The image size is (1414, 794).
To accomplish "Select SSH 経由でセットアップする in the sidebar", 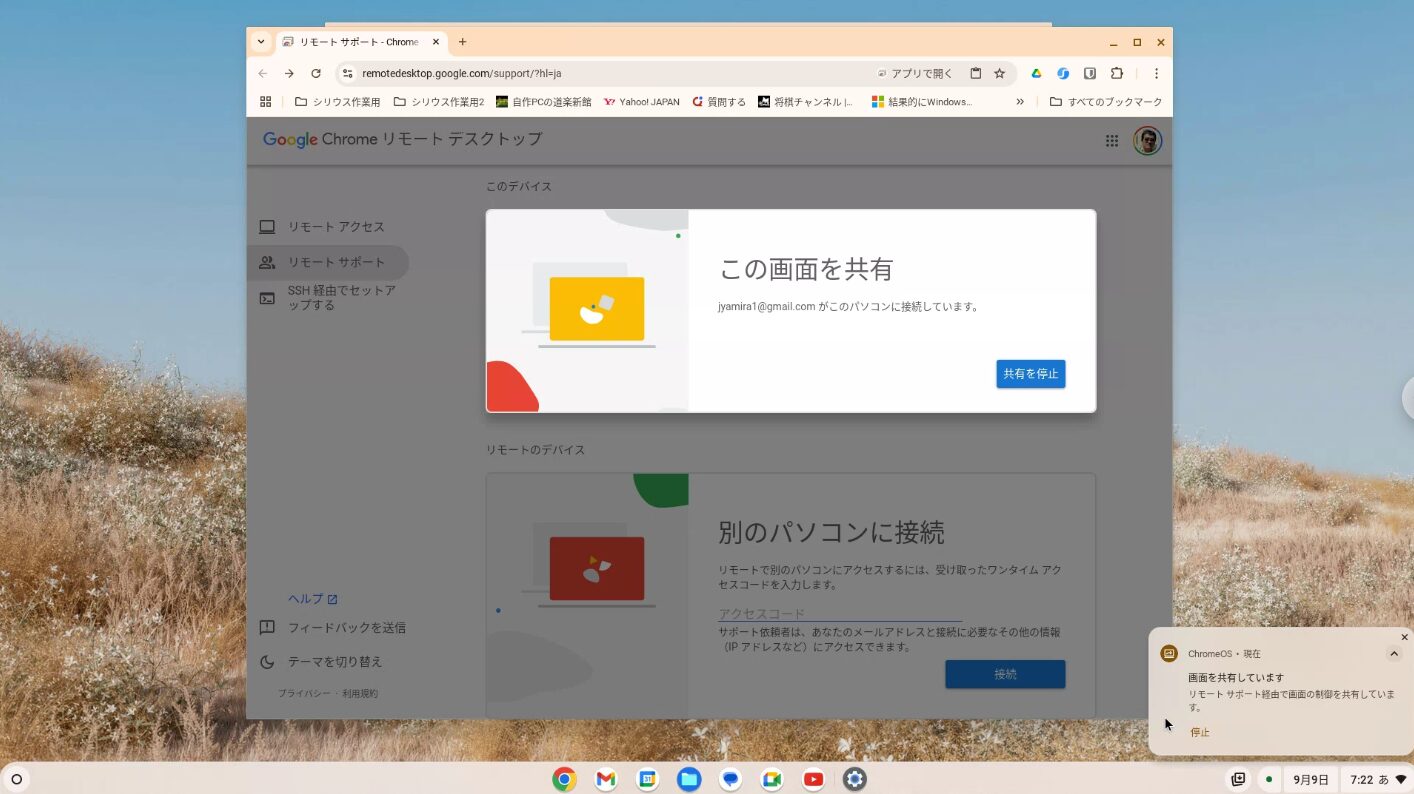I will coord(328,298).
